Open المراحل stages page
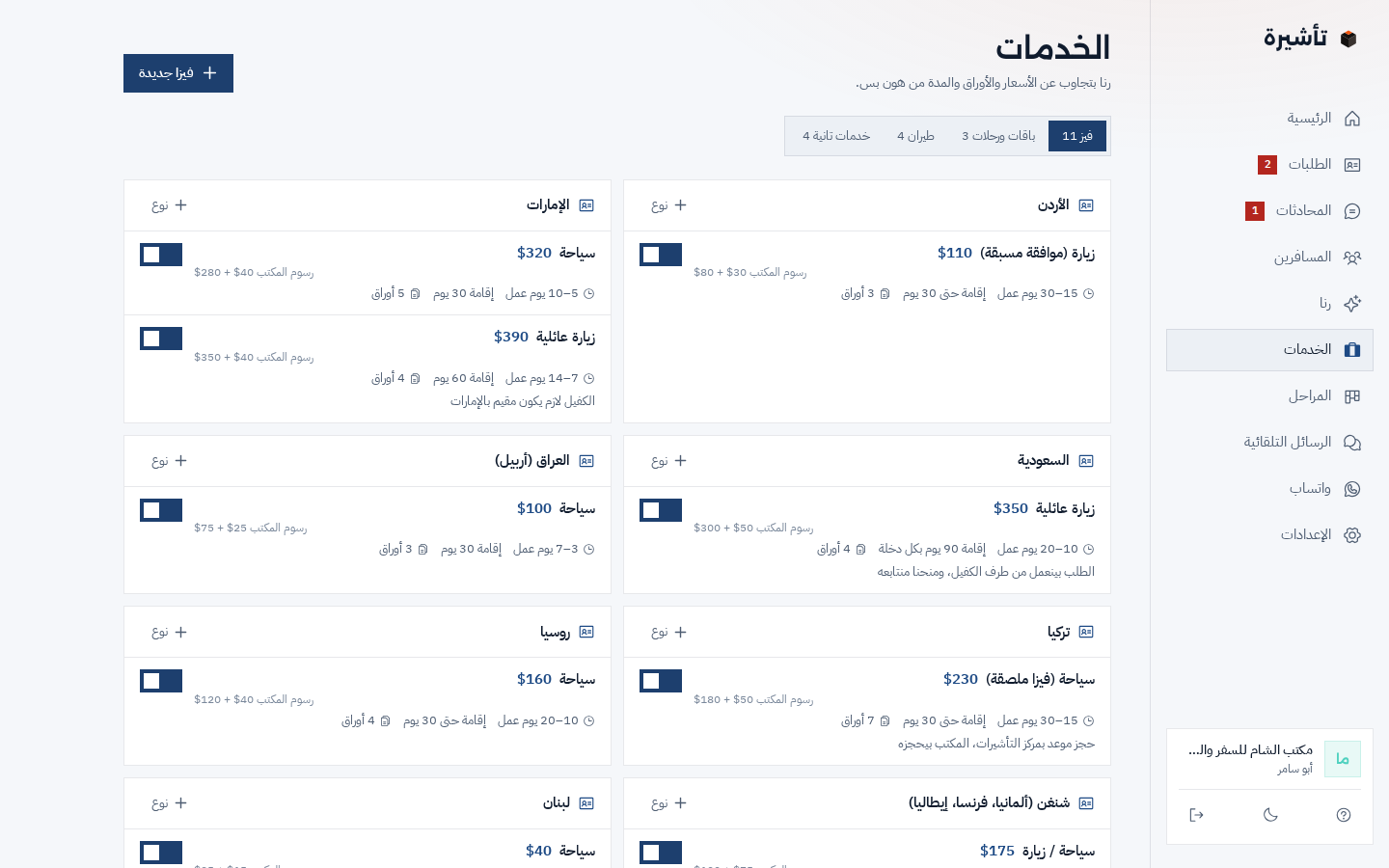 point(1269,396)
